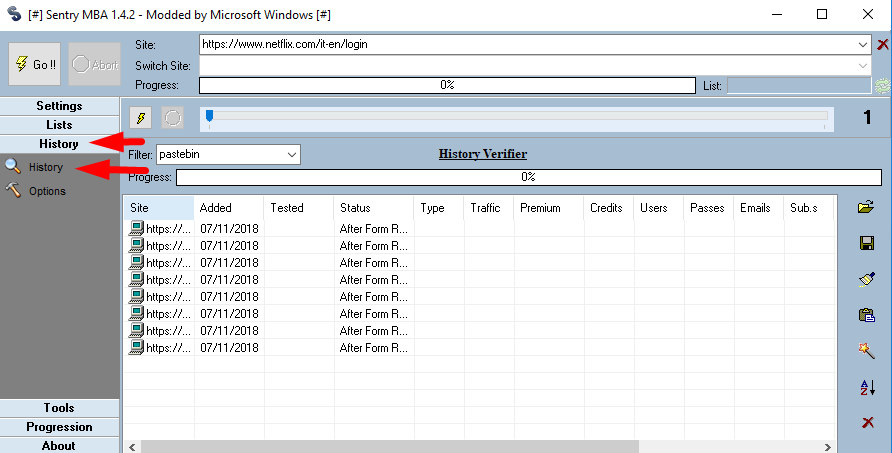This screenshot has height=453, width=892.
Task: Click the floppy disk save icon
Action: point(867,244)
